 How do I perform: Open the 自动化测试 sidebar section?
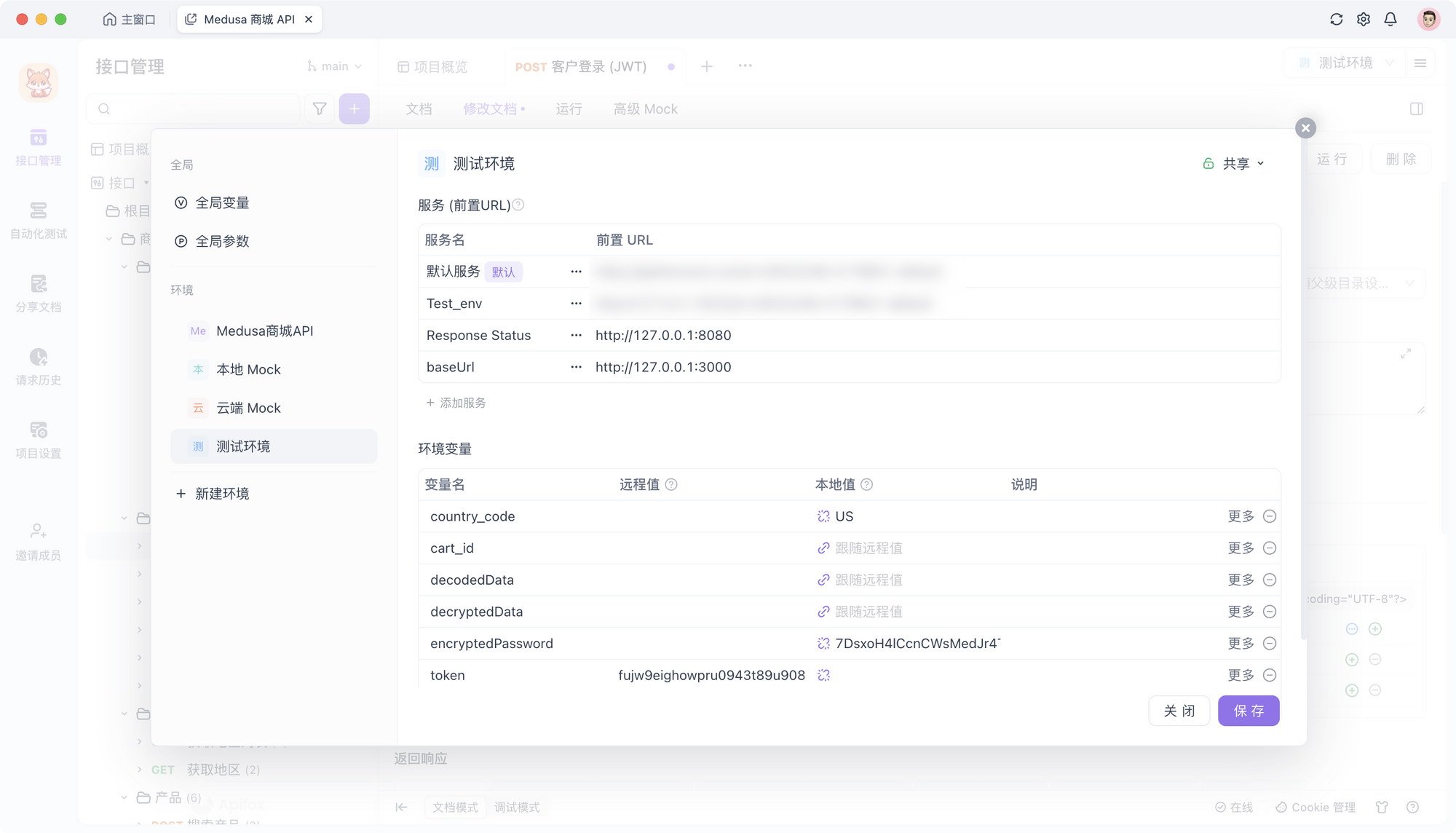[39, 221]
